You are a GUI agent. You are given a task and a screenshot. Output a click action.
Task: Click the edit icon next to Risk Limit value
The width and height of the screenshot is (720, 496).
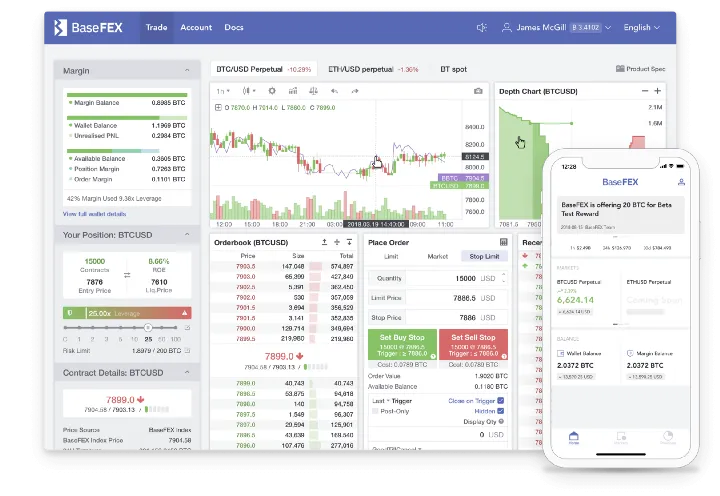[x=187, y=350]
